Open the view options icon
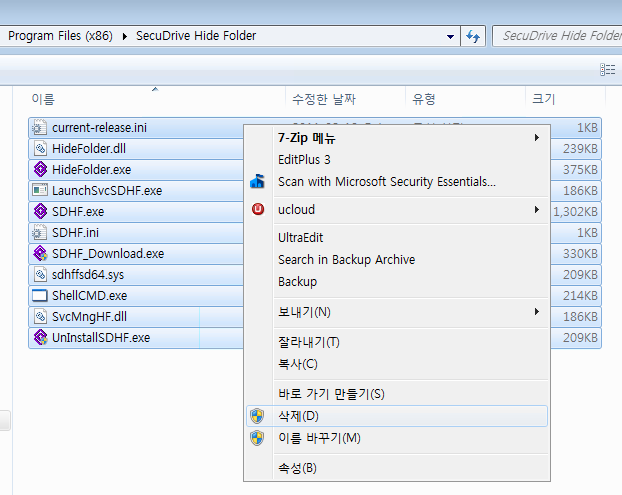The width and height of the screenshot is (622, 495). [607, 69]
